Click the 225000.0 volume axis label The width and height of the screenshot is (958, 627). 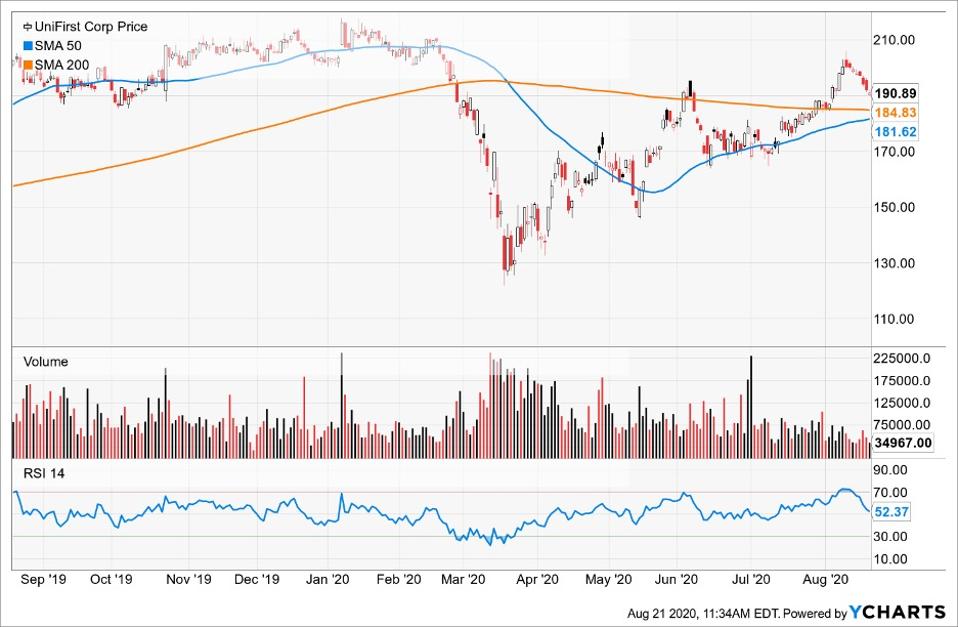[902, 359]
